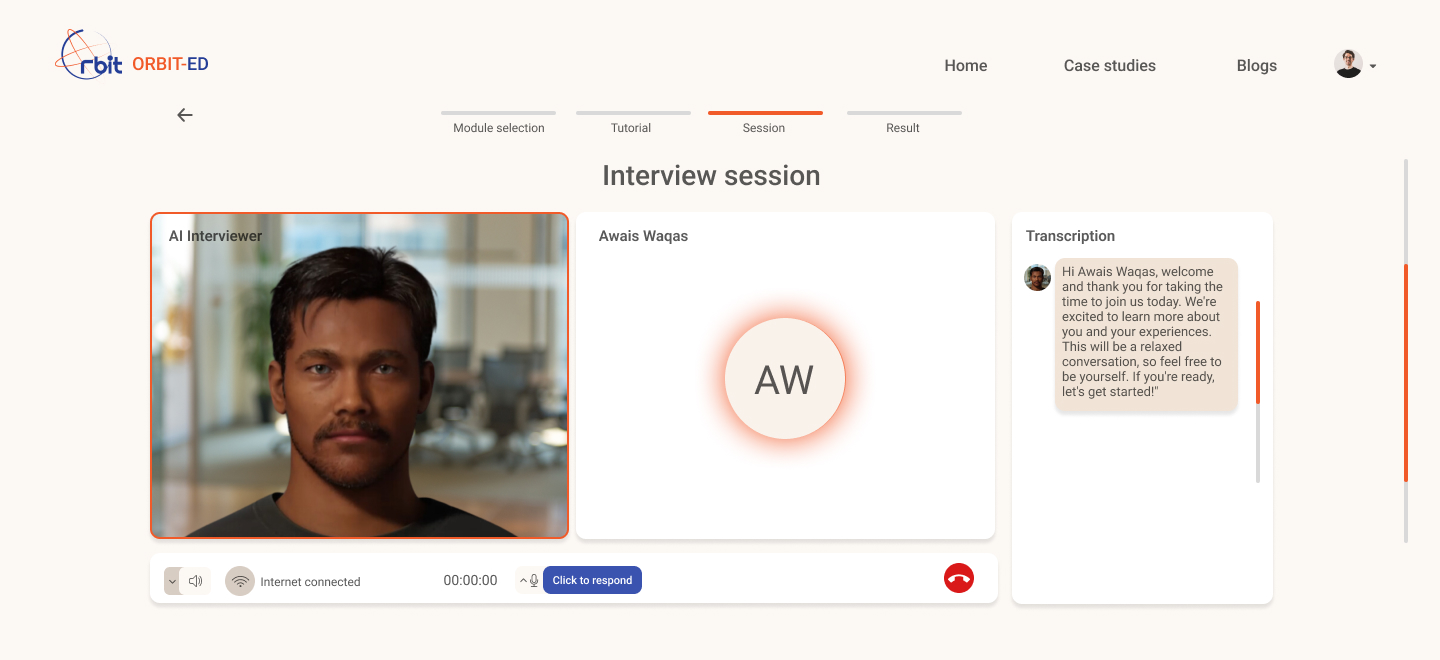Open the profile account dropdown menu
This screenshot has width=1440, height=660.
pyautogui.click(x=1357, y=63)
